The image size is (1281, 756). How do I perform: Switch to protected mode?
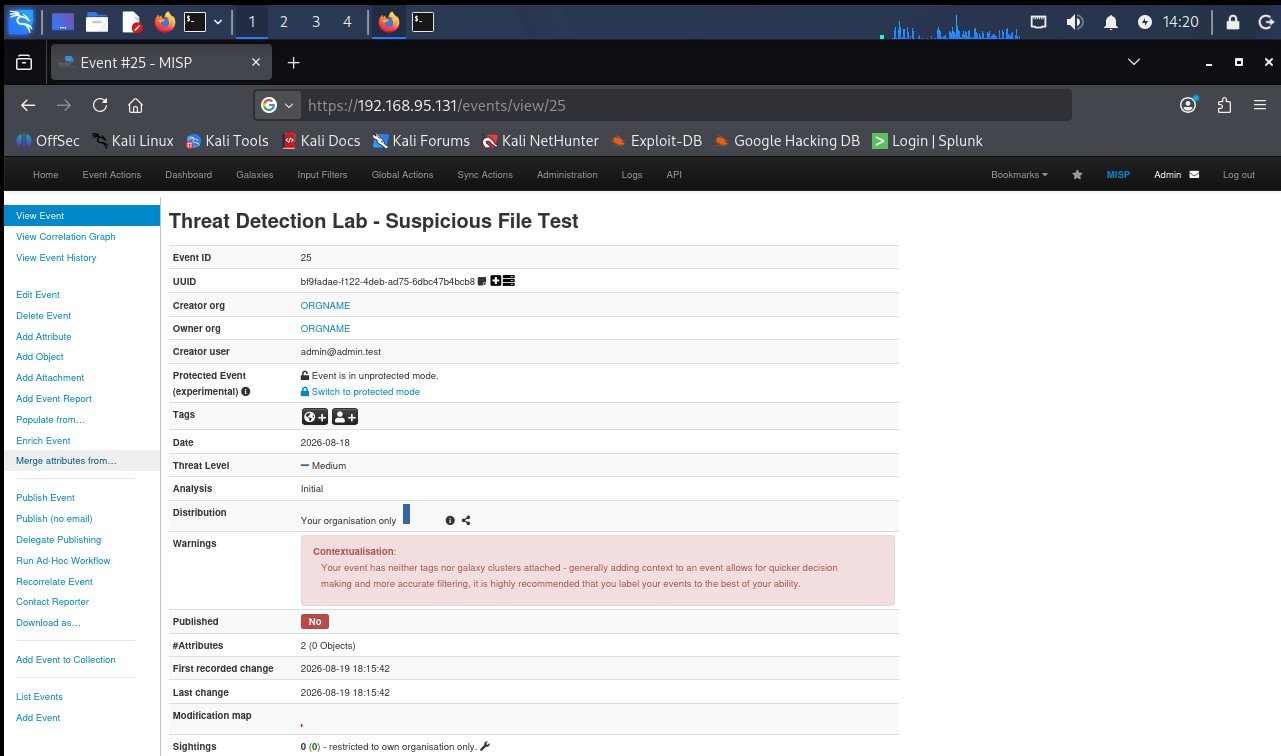(x=360, y=392)
